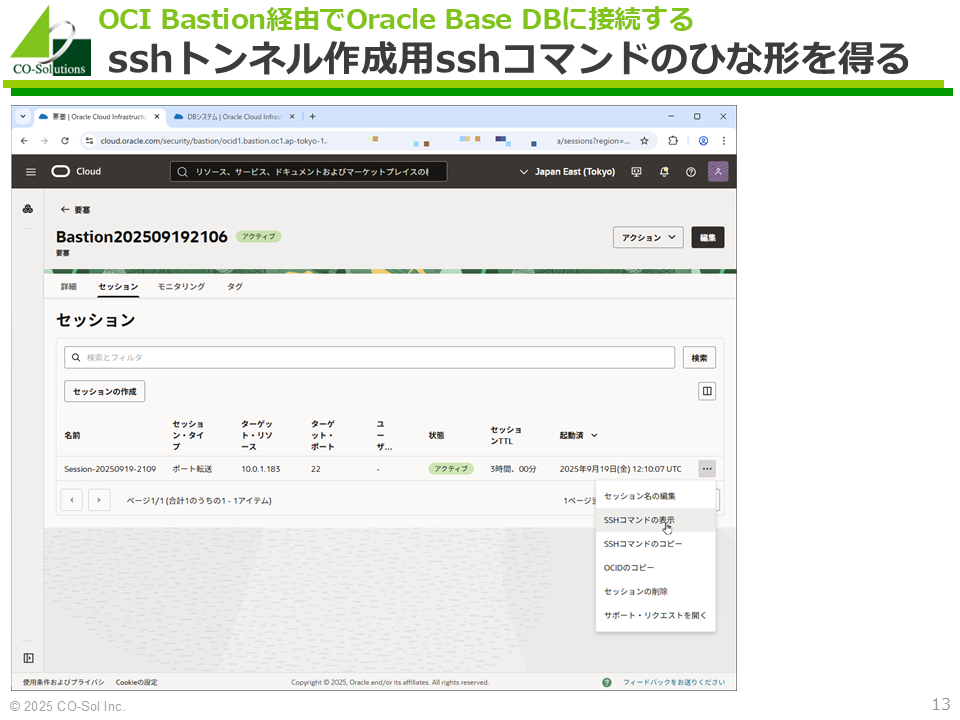Click the アクティブ status badge in session row
This screenshot has width=960, height=720.
tap(451, 469)
